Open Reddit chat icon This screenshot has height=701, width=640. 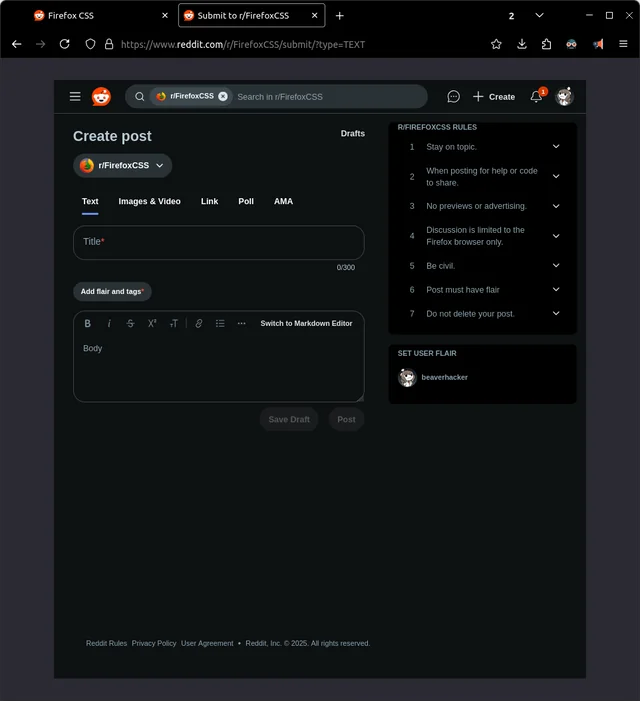pyautogui.click(x=453, y=97)
